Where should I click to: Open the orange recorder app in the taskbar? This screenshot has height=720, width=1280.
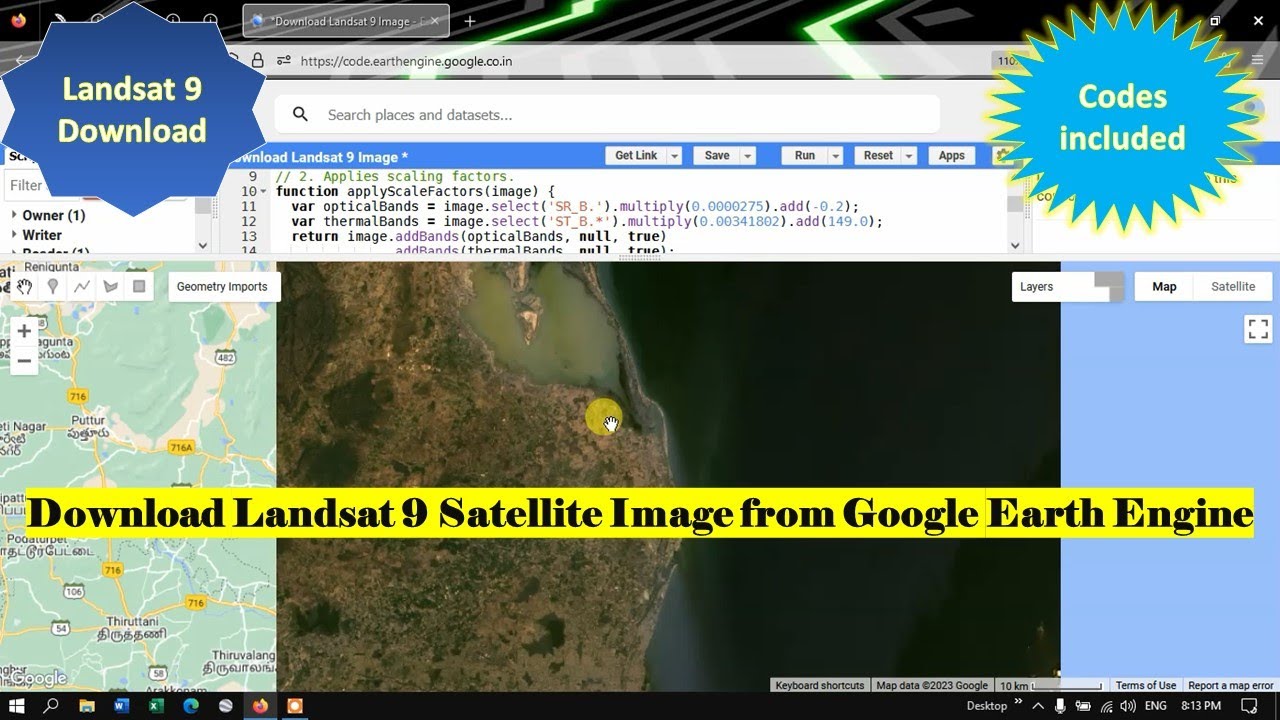click(x=295, y=705)
